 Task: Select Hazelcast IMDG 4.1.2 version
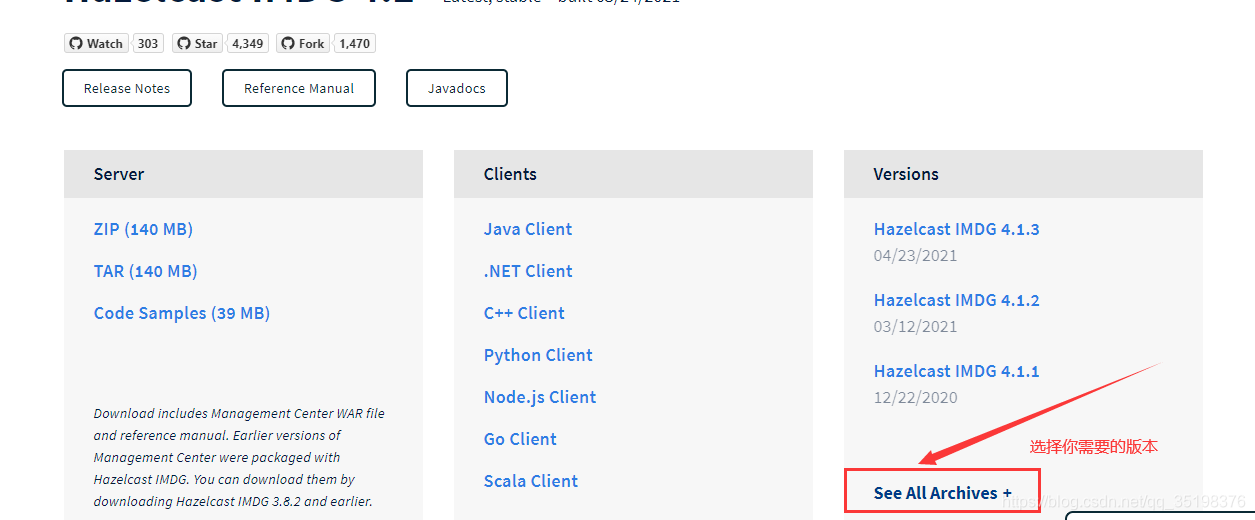(x=957, y=300)
